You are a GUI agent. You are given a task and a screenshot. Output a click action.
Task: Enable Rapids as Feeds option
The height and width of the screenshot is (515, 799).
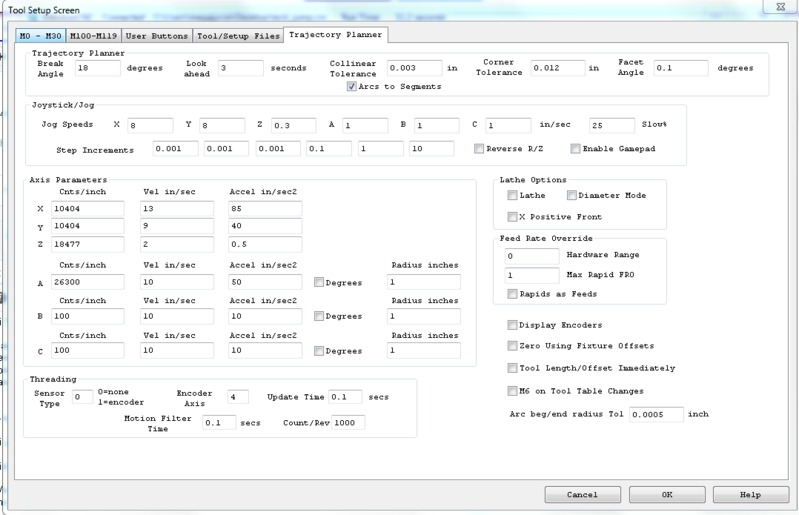click(x=513, y=294)
